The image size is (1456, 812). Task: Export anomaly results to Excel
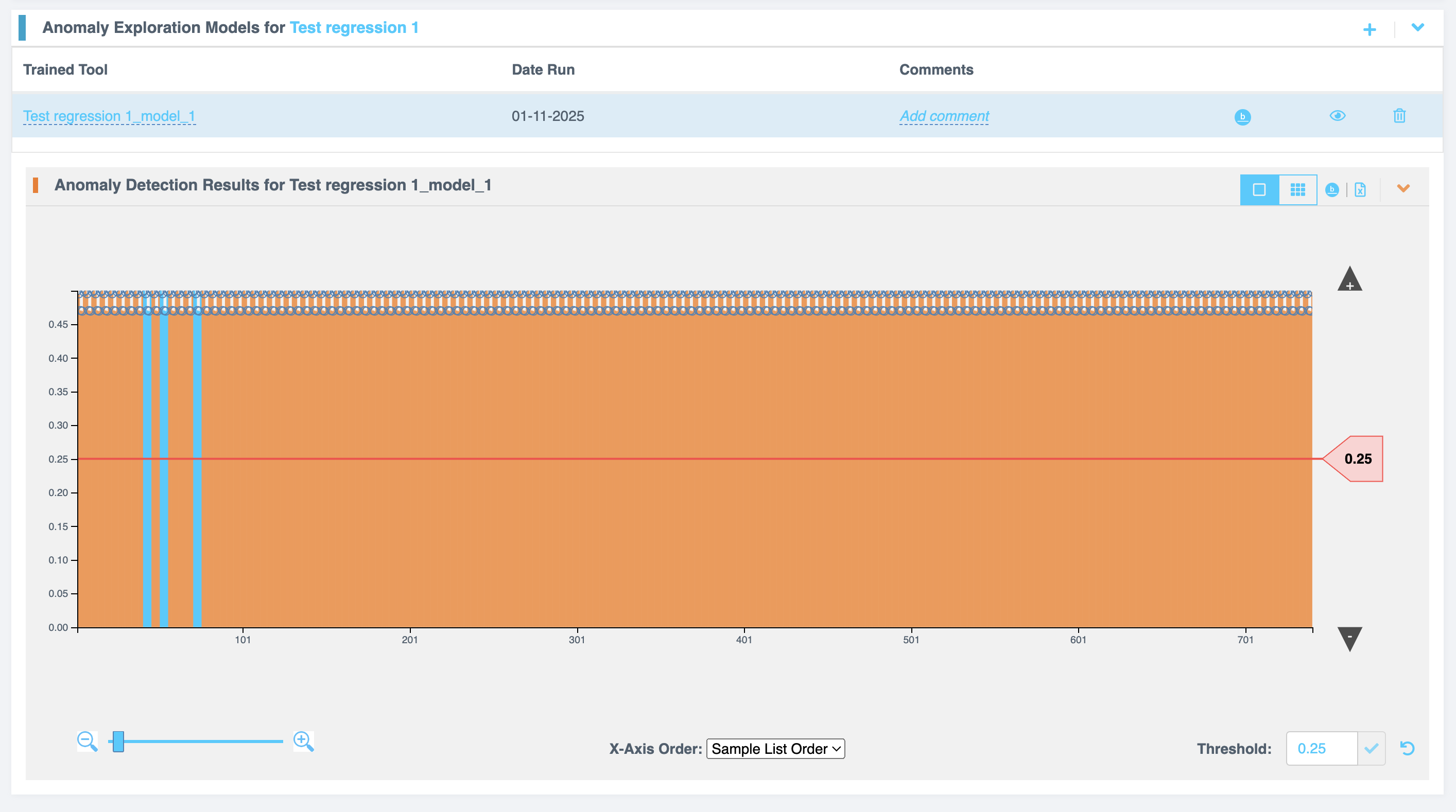1360,189
